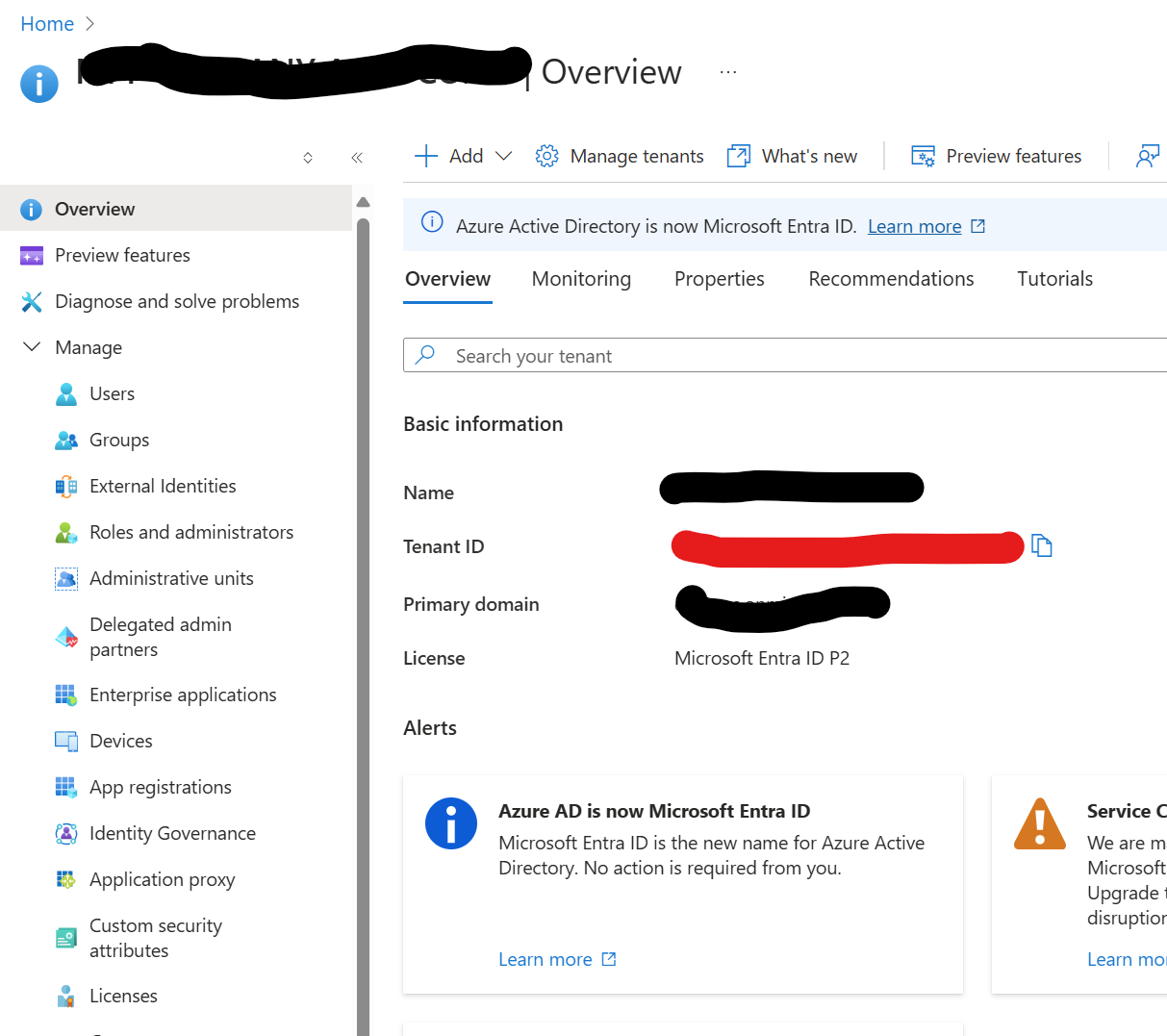
Task: Click the Diagnose and solve problems wrench icon
Action: click(x=31, y=301)
